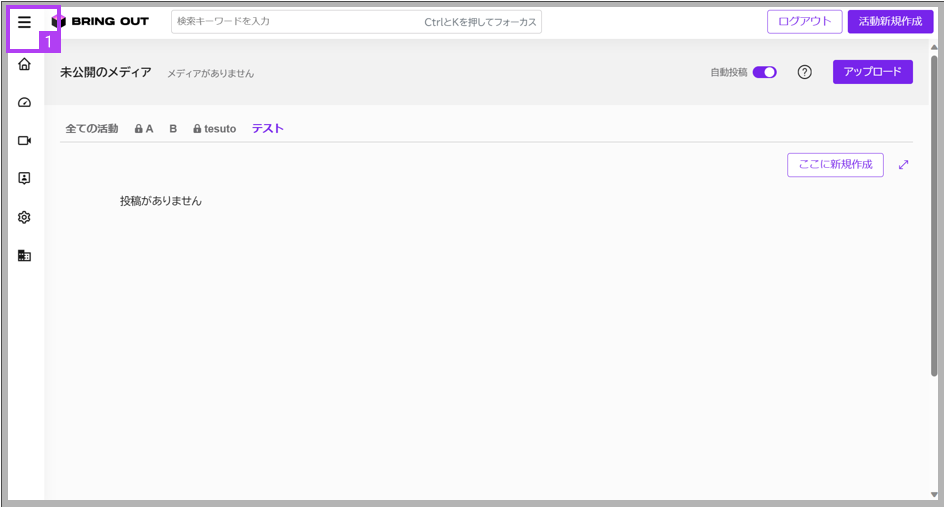Go to home via sidebar house icon
944x507 pixels.
(24, 64)
